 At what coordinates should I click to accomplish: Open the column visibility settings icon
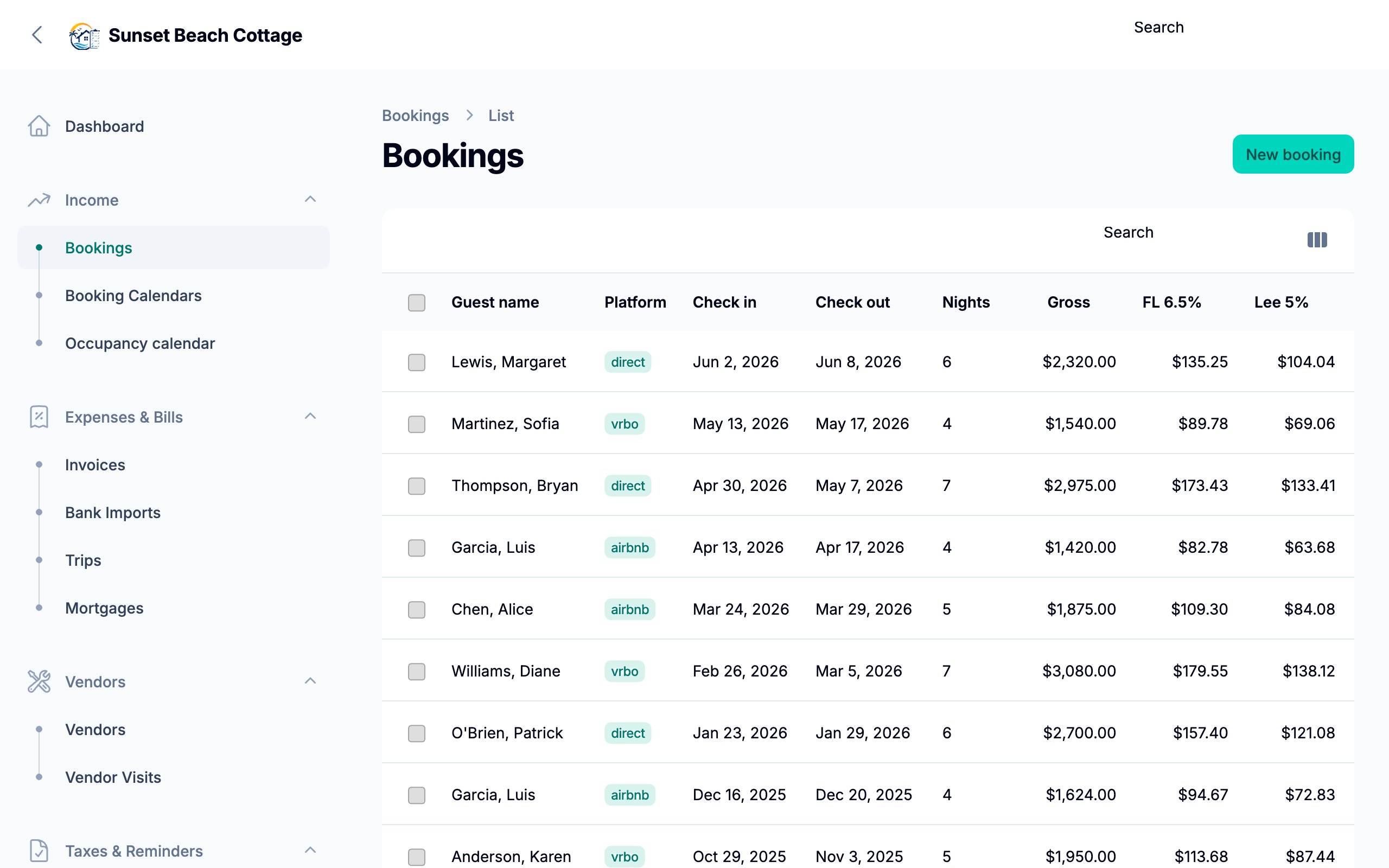pyautogui.click(x=1317, y=239)
